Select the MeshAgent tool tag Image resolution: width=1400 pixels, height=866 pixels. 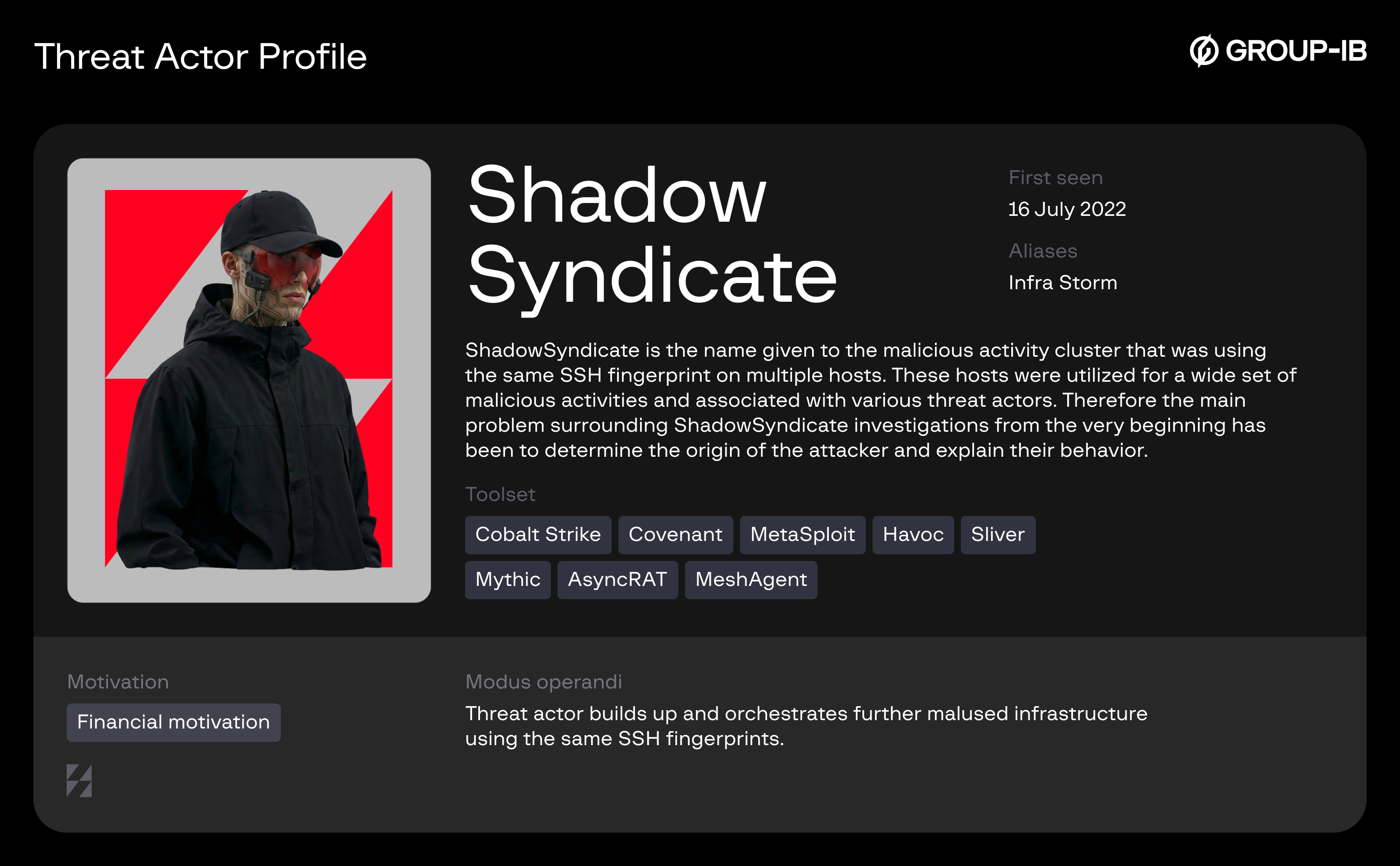click(x=751, y=580)
